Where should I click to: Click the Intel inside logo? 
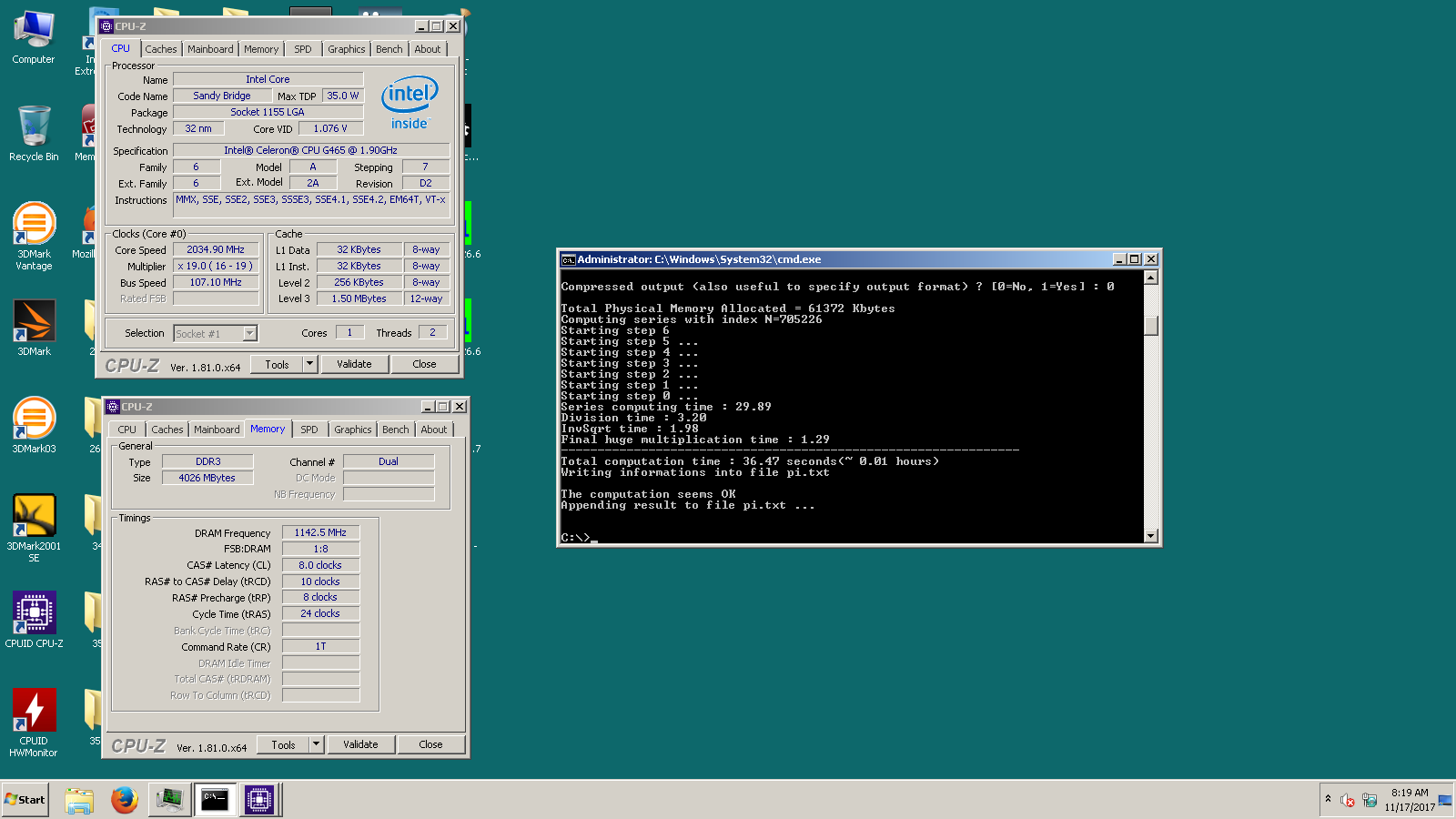tap(409, 103)
